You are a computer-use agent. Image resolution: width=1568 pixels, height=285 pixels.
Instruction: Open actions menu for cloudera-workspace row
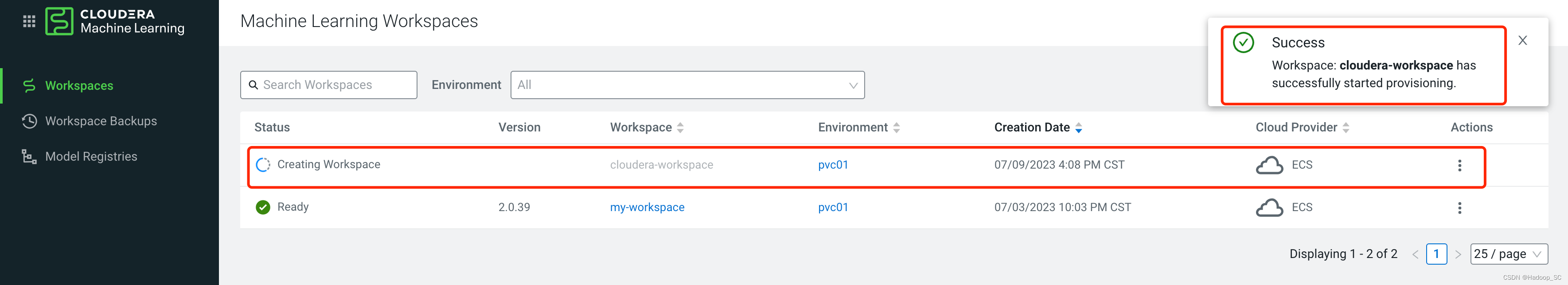(x=1459, y=165)
